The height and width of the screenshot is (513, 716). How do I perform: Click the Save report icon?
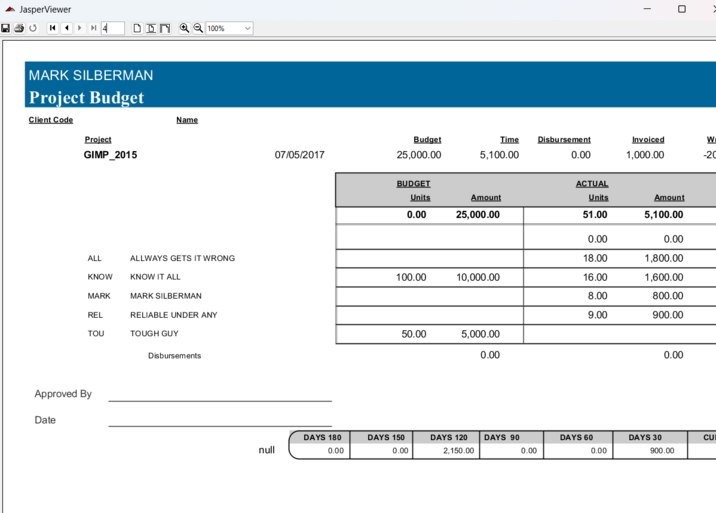click(x=6, y=28)
